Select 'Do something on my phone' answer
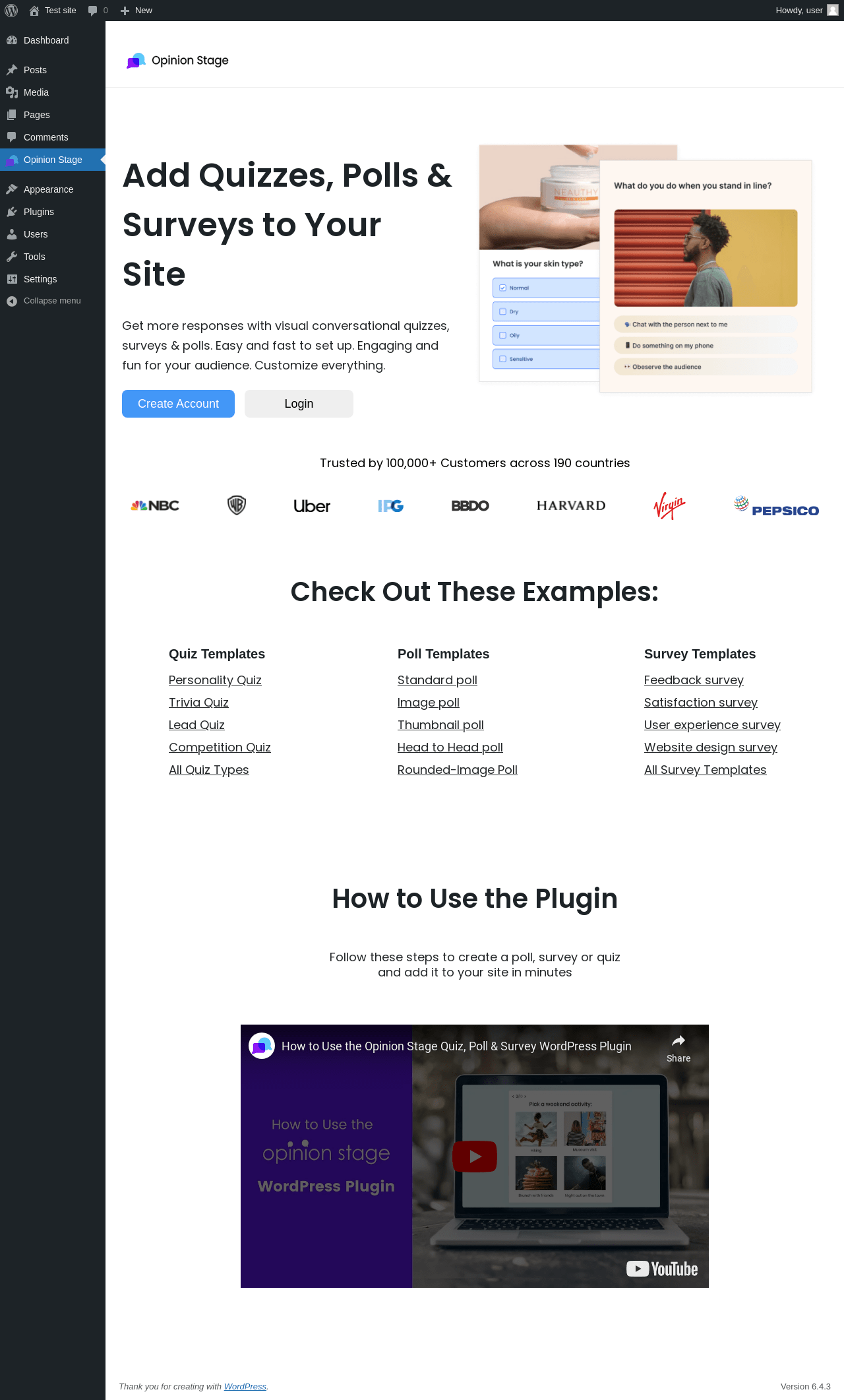Image resolution: width=844 pixels, height=1400 pixels. [706, 346]
